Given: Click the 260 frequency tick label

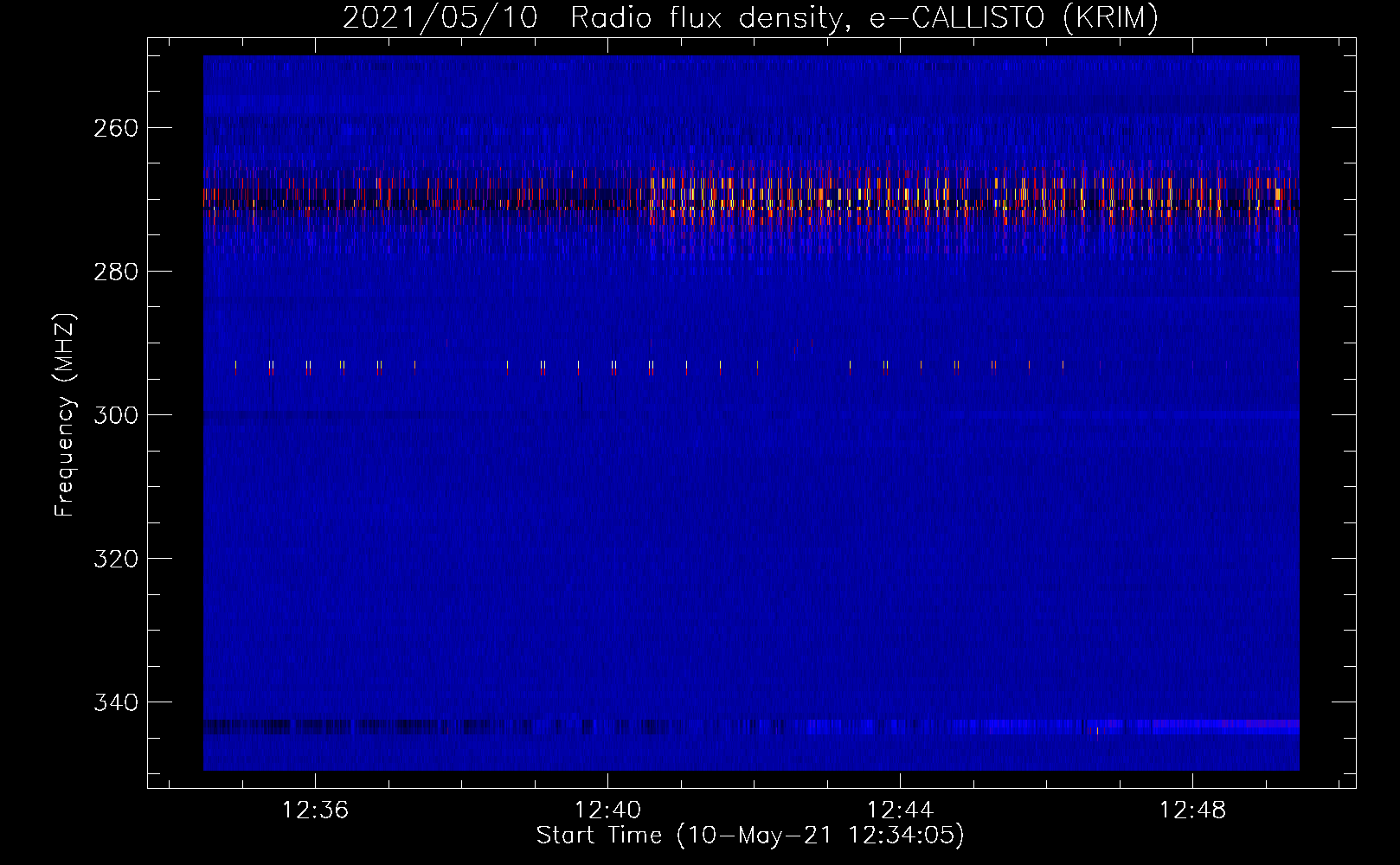Looking at the screenshot, I should coord(116,128).
